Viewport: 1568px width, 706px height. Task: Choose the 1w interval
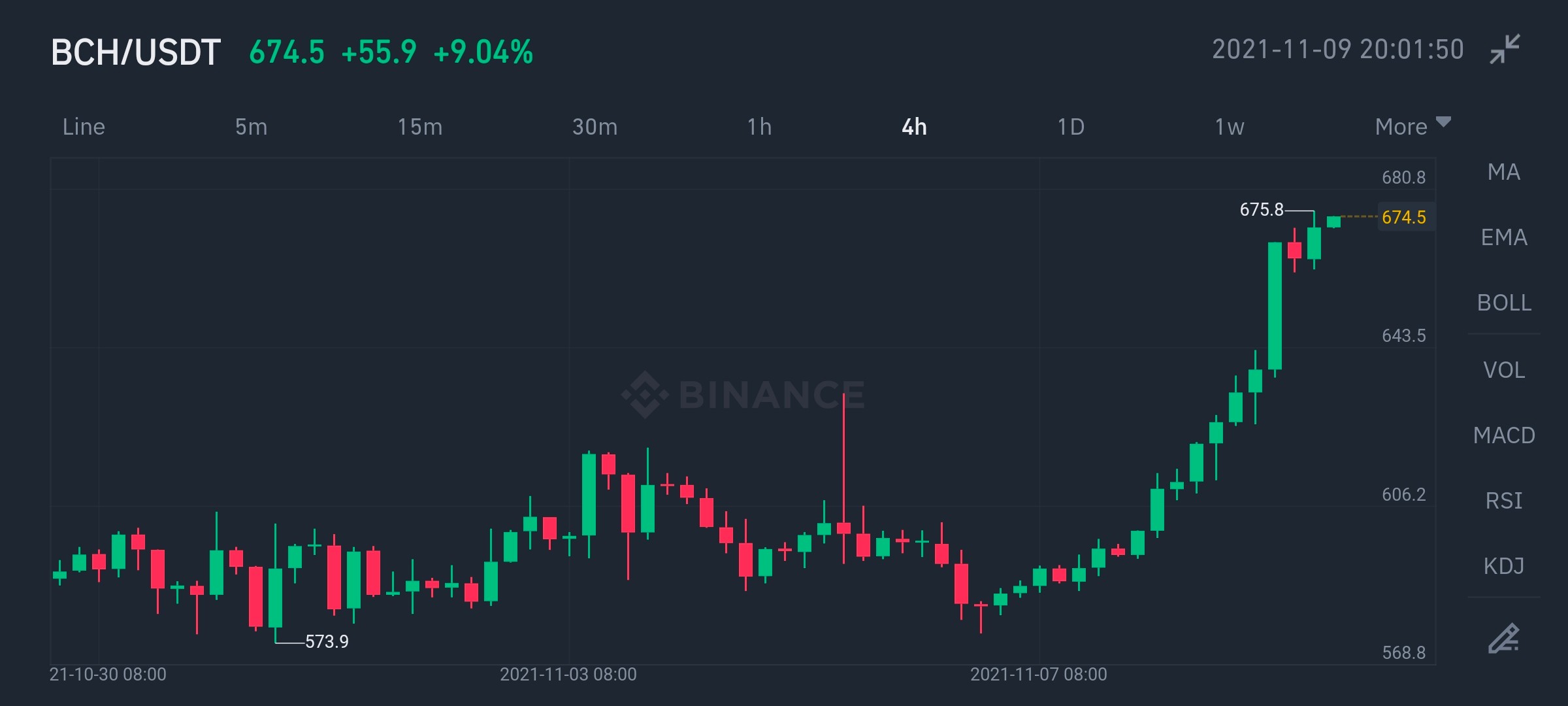pyautogui.click(x=1230, y=126)
